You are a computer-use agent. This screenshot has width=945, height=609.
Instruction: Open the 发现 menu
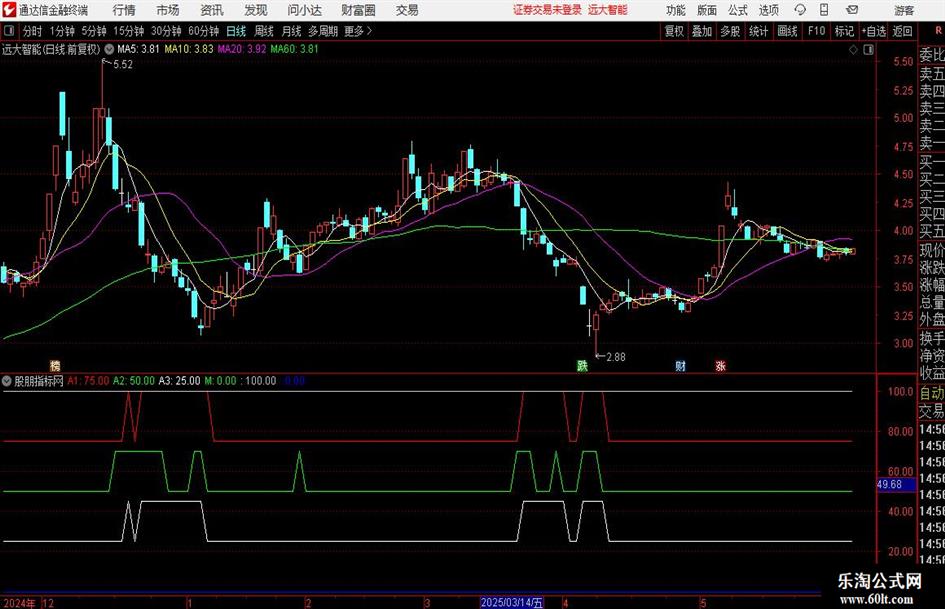pos(256,10)
